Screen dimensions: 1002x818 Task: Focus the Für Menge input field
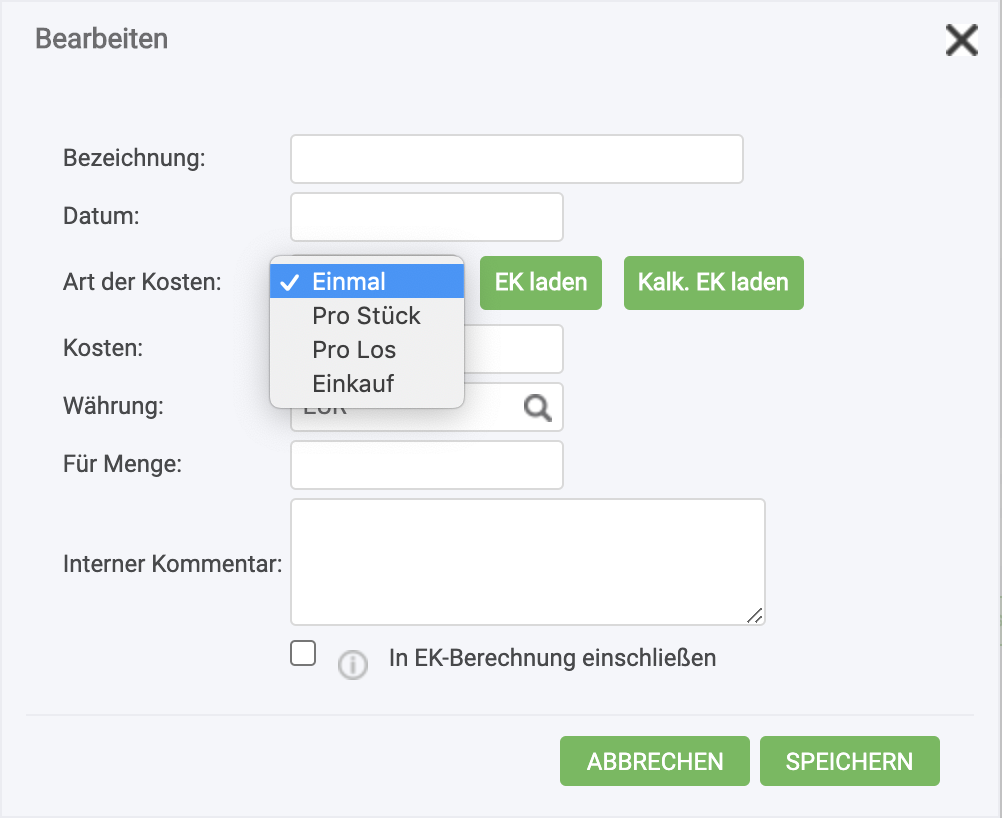426,465
